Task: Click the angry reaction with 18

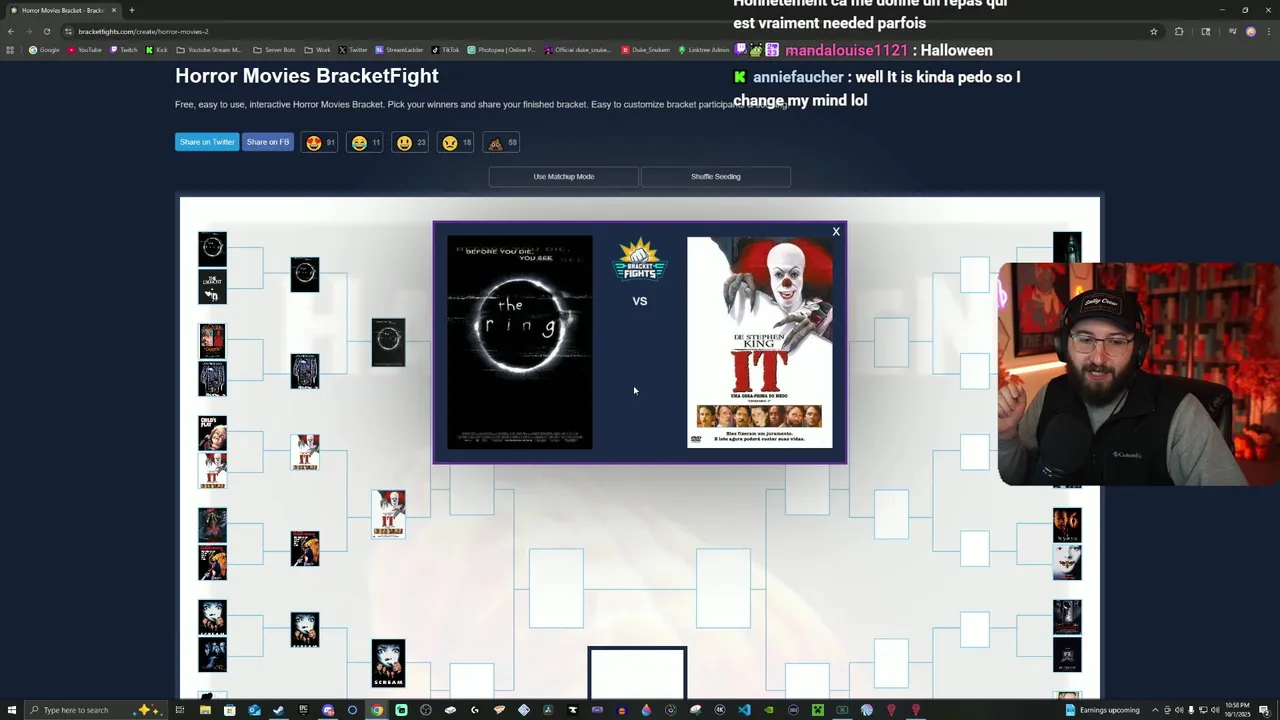Action: point(456,143)
